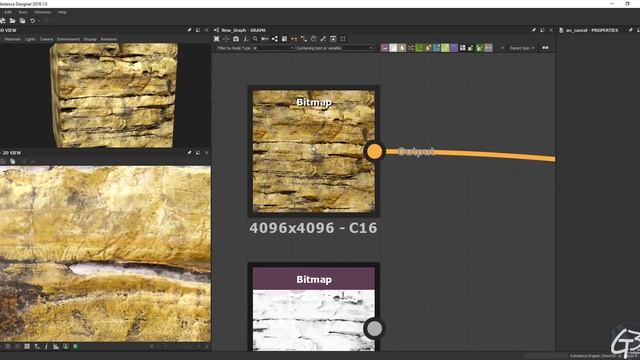Open the Edit menu
The image size is (640, 360).
pyautogui.click(x=8, y=12)
